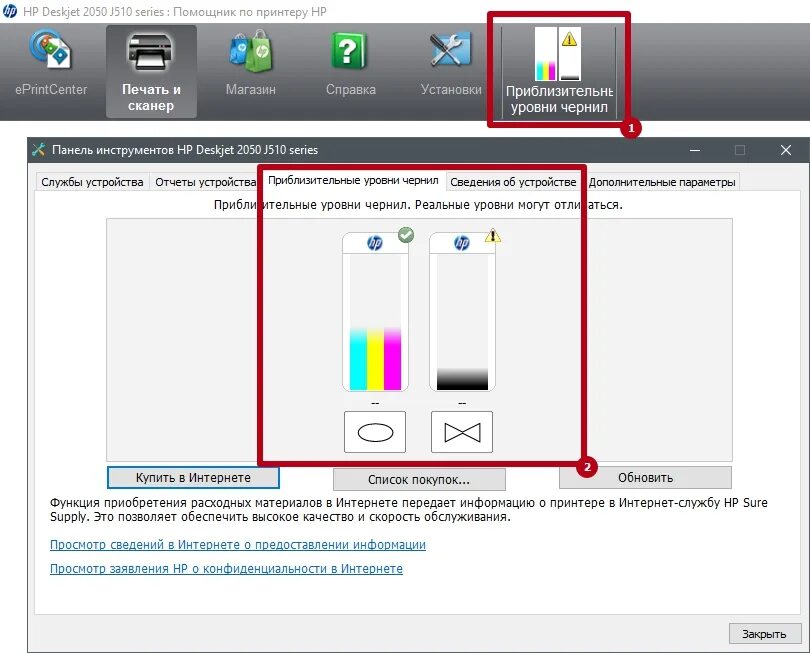Open the Список покупок... button
The height and width of the screenshot is (653, 810).
419,479
